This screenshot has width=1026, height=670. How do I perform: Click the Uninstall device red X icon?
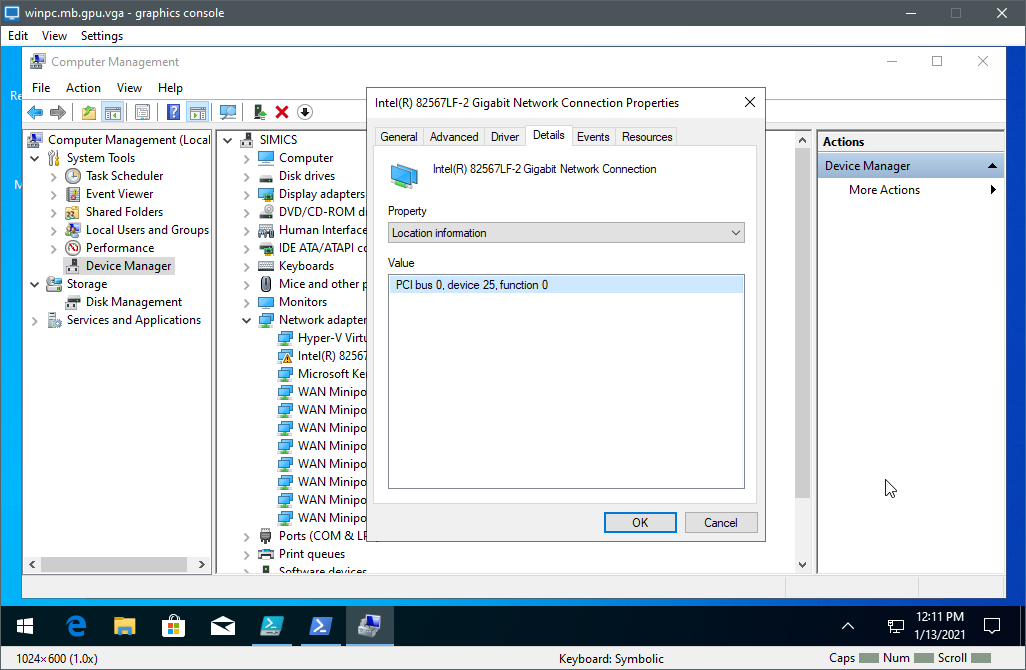(x=283, y=110)
